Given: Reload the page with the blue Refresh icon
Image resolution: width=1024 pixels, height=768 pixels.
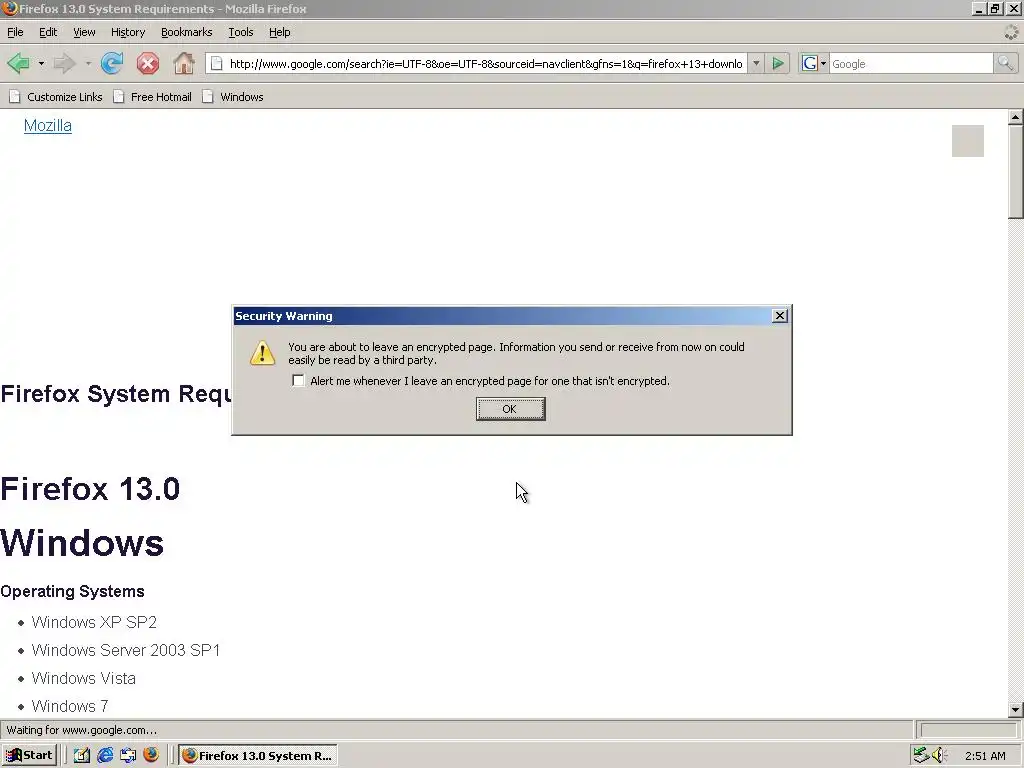Looking at the screenshot, I should (x=112, y=63).
